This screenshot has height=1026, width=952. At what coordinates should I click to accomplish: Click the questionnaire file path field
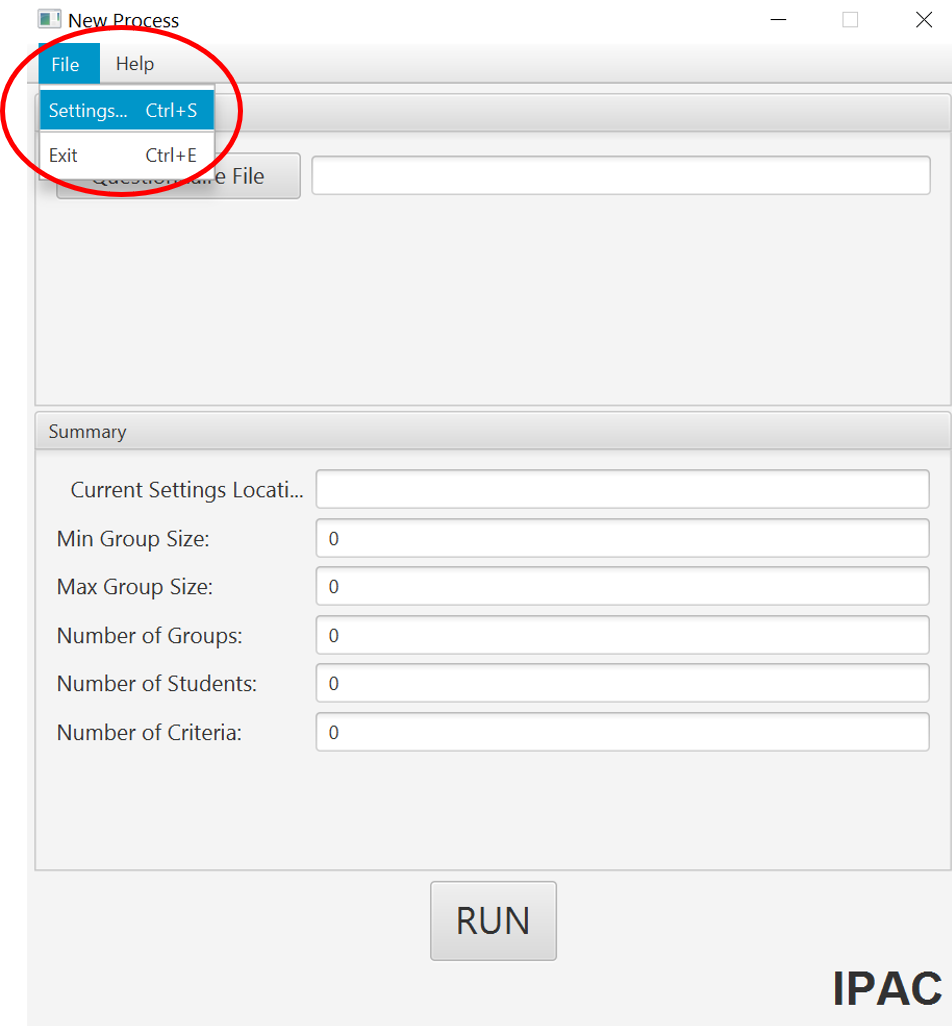pyautogui.click(x=620, y=174)
